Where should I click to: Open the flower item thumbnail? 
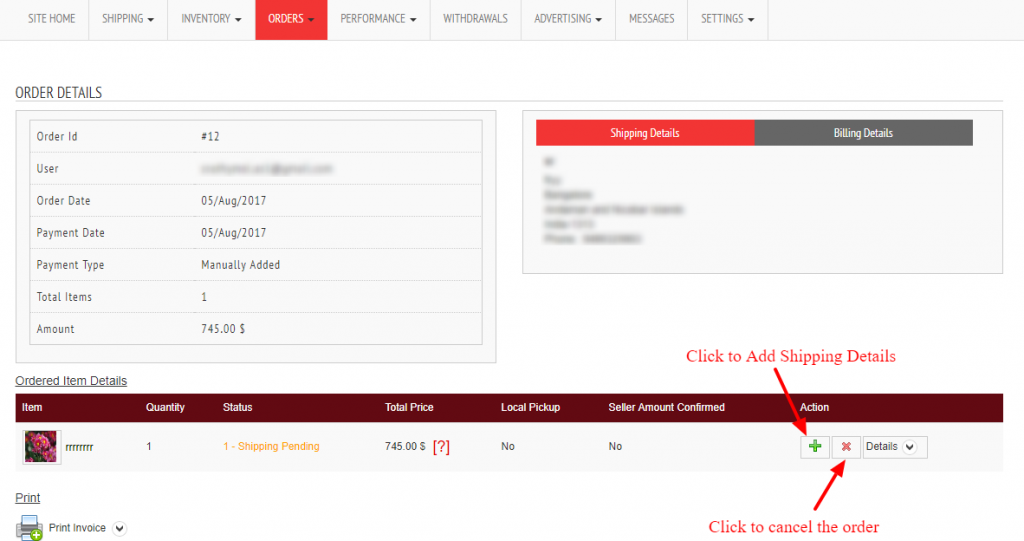pyautogui.click(x=41, y=447)
